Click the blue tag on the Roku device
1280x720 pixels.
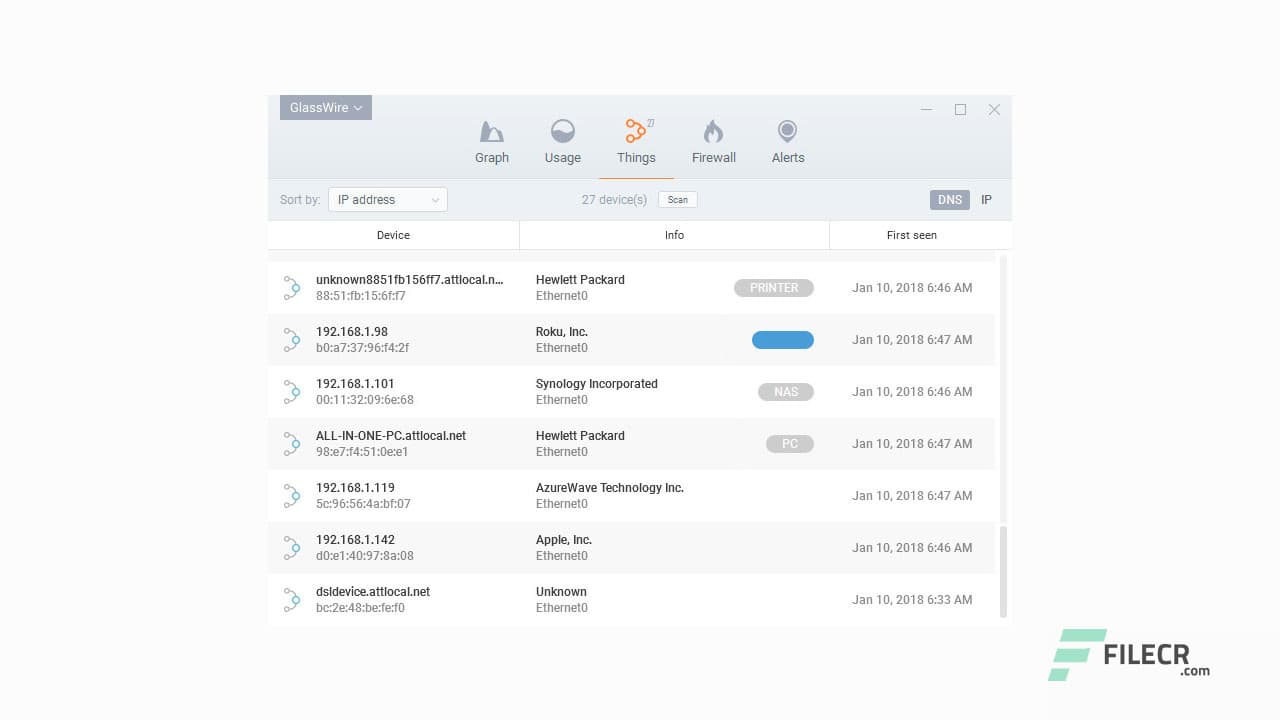pos(782,339)
